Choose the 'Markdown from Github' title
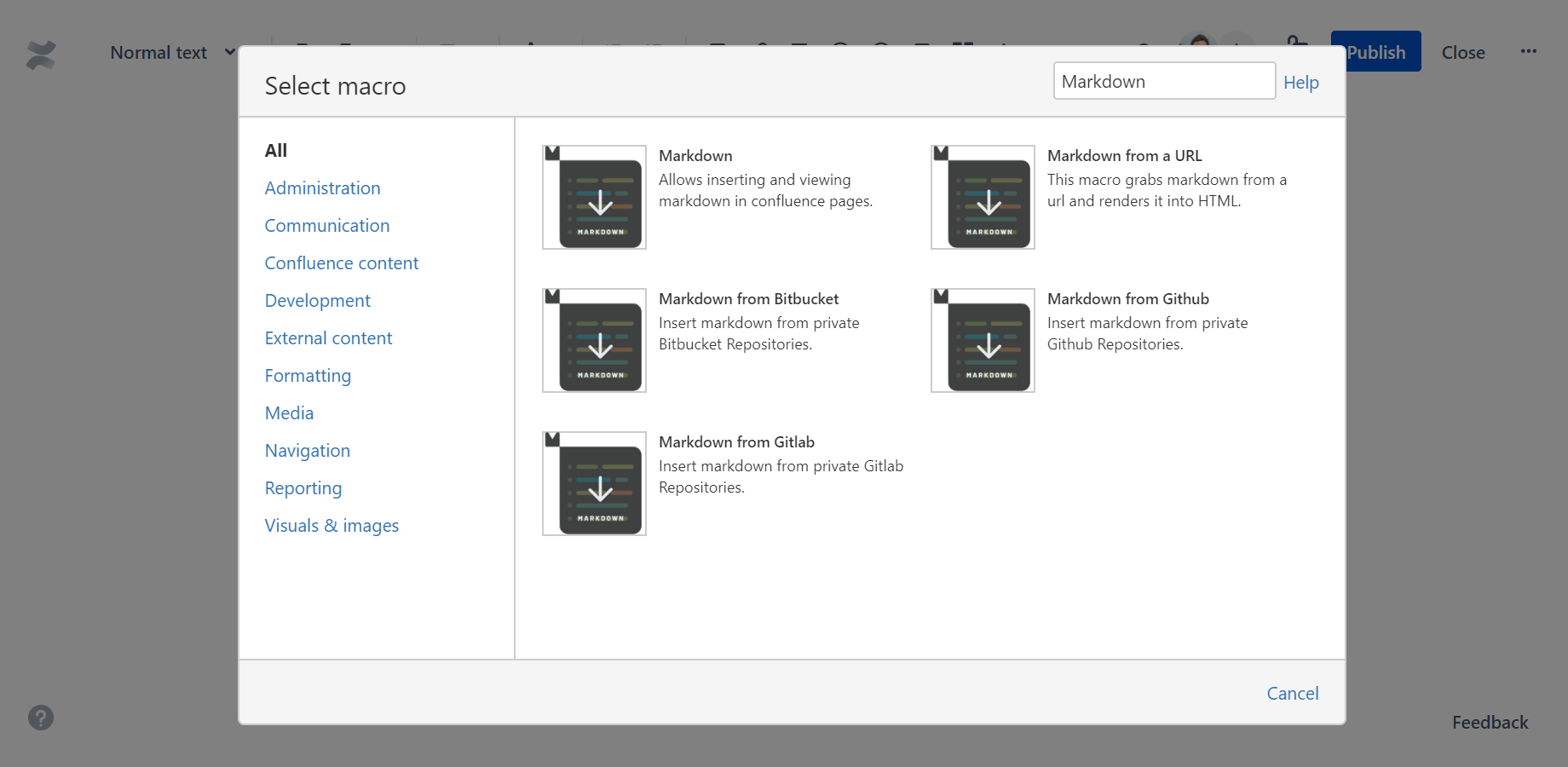The width and height of the screenshot is (1568, 767). click(1127, 299)
